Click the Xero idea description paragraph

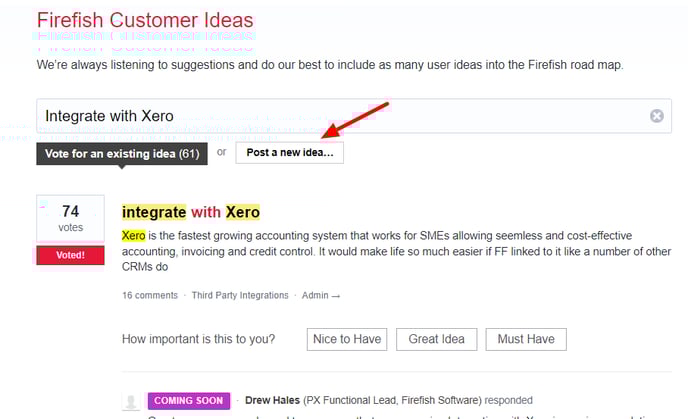coord(396,251)
